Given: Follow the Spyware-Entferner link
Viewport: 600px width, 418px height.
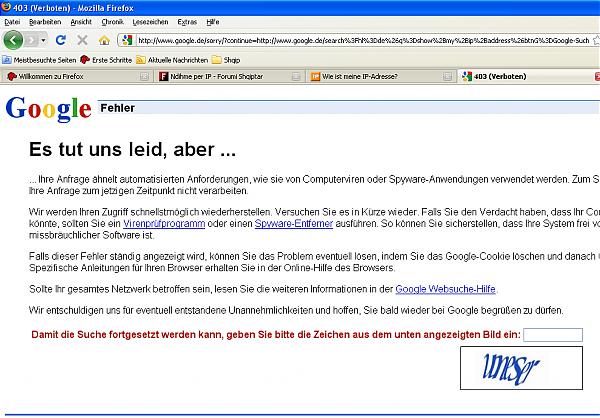Looking at the screenshot, I should coord(294,224).
